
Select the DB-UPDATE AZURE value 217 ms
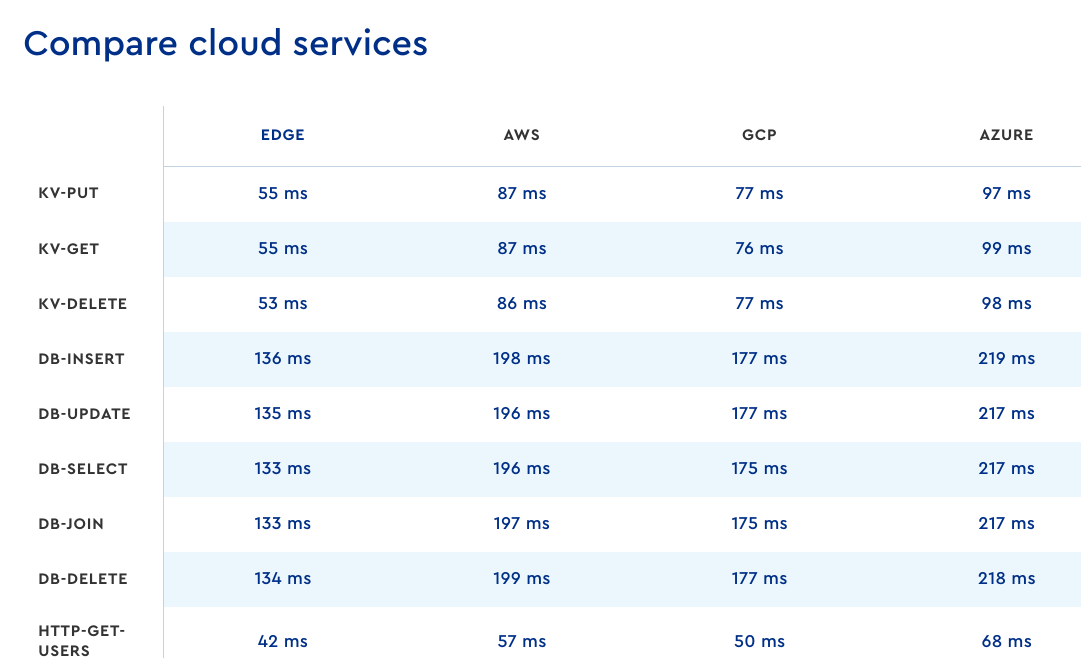tap(1007, 414)
